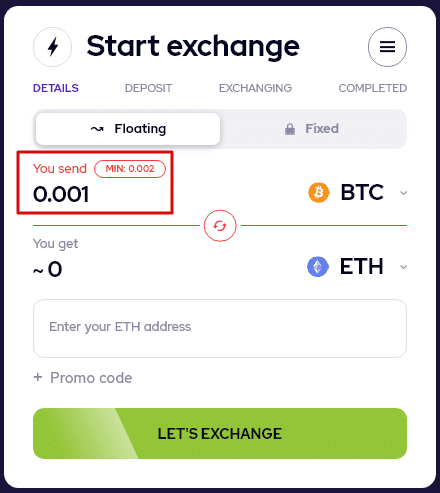Viewport: 440px width, 493px height.
Task: Click the You send amount 0.001 field
Action: pos(61,194)
